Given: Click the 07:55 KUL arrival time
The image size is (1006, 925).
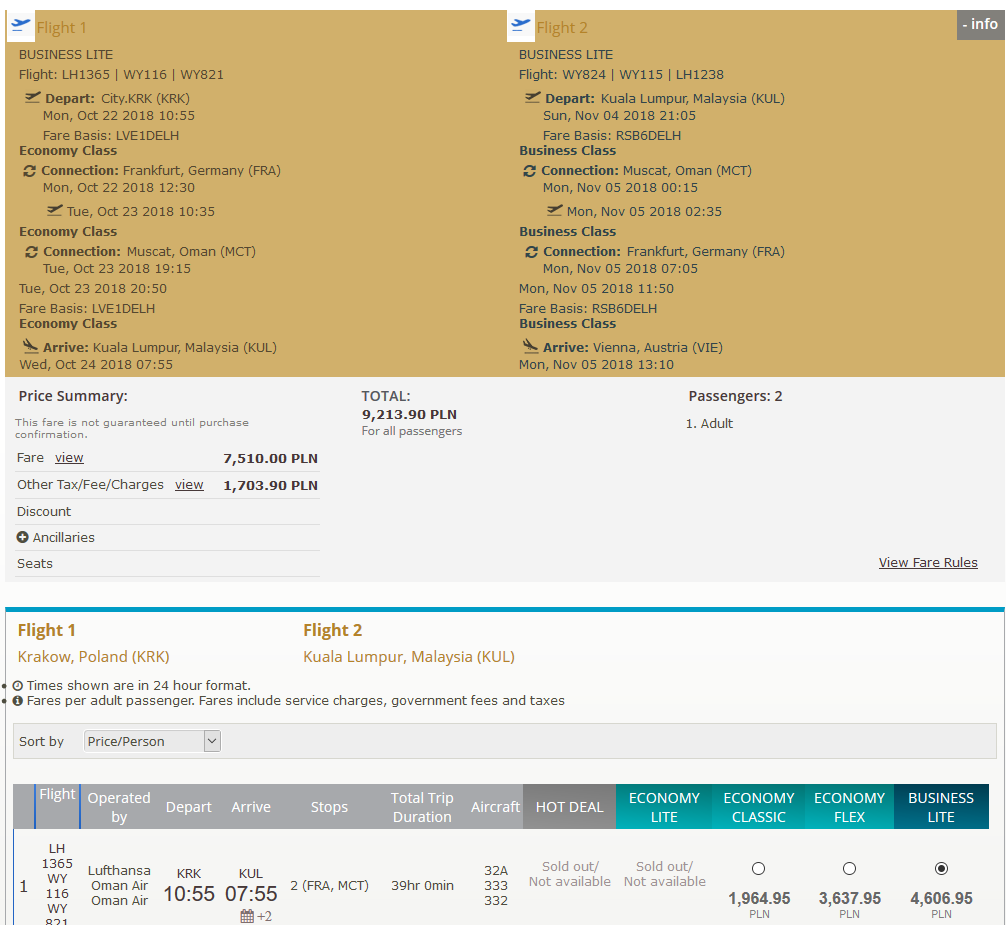Looking at the screenshot, I should [x=251, y=894].
